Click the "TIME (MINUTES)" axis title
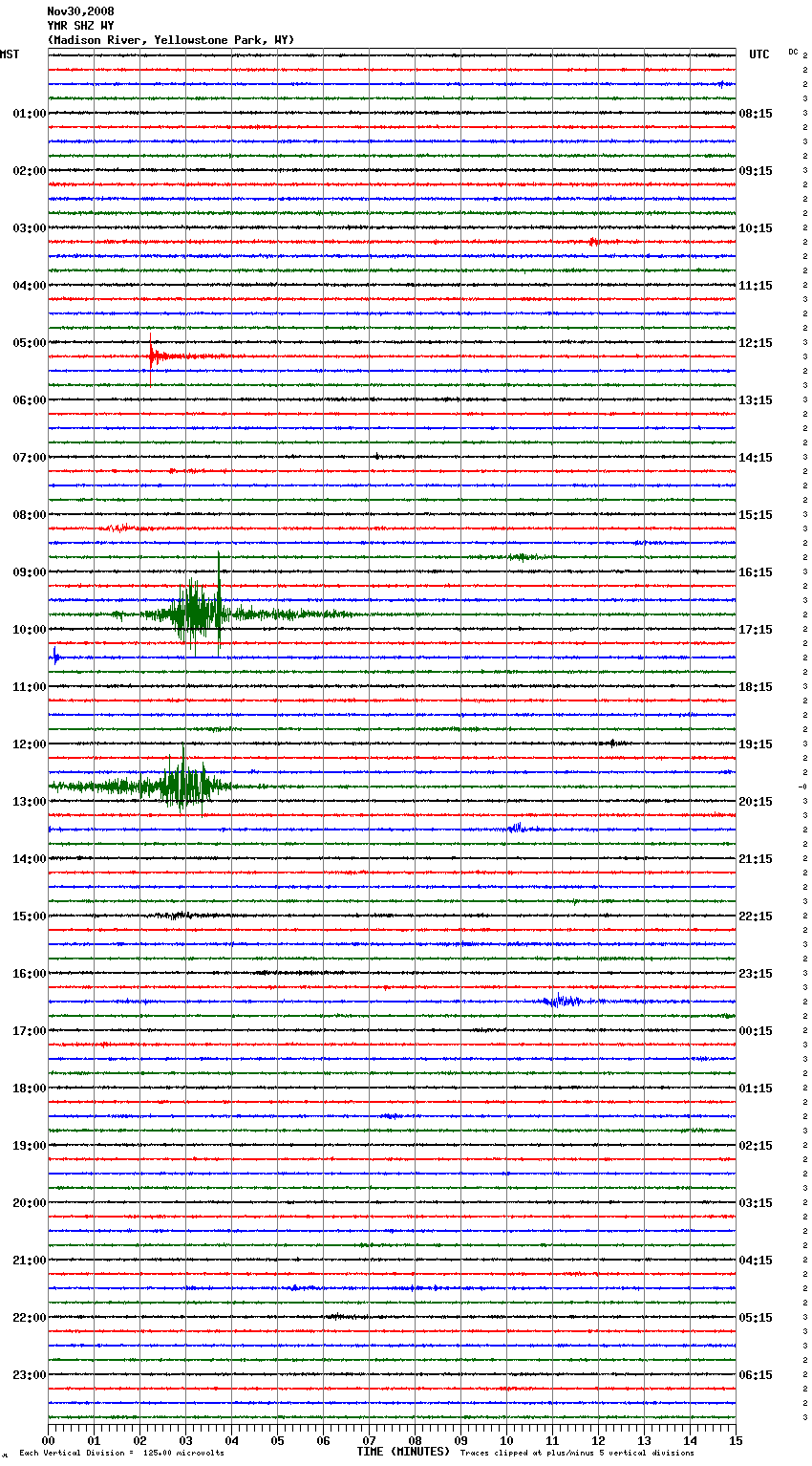This screenshot has width=812, height=1466. point(403,1452)
